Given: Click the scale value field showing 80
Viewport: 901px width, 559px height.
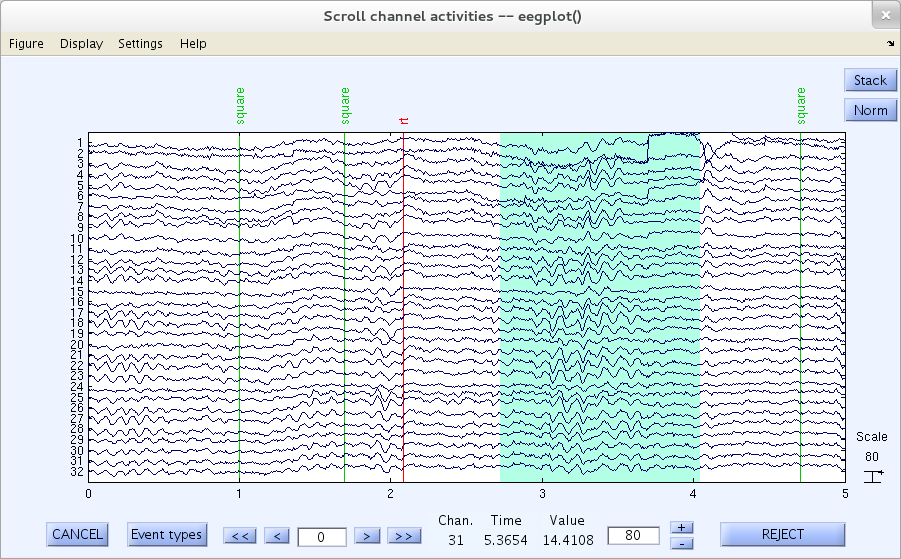Looking at the screenshot, I should [x=633, y=536].
